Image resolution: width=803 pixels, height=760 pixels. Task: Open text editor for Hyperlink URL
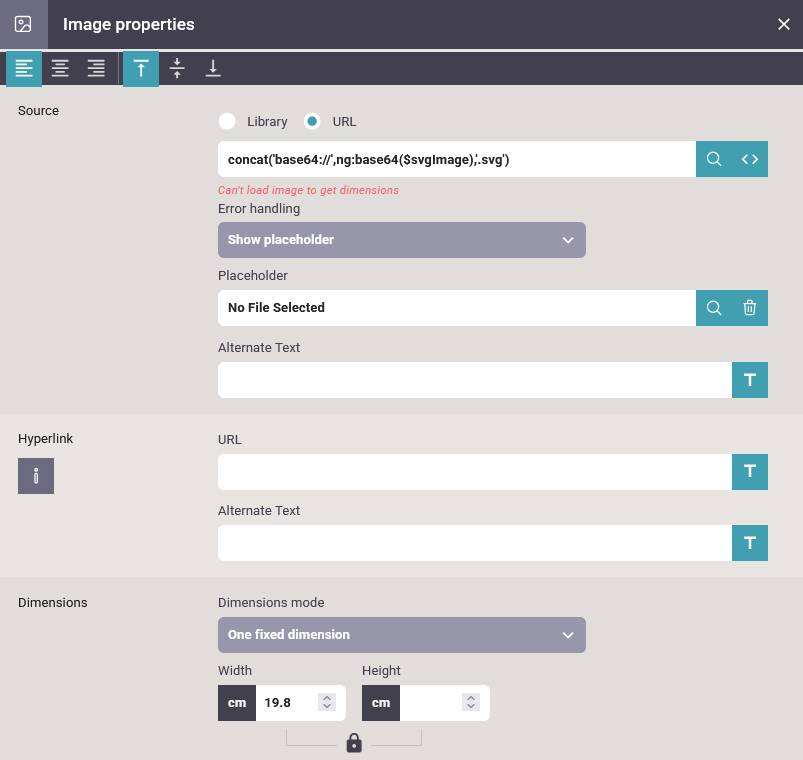point(750,471)
